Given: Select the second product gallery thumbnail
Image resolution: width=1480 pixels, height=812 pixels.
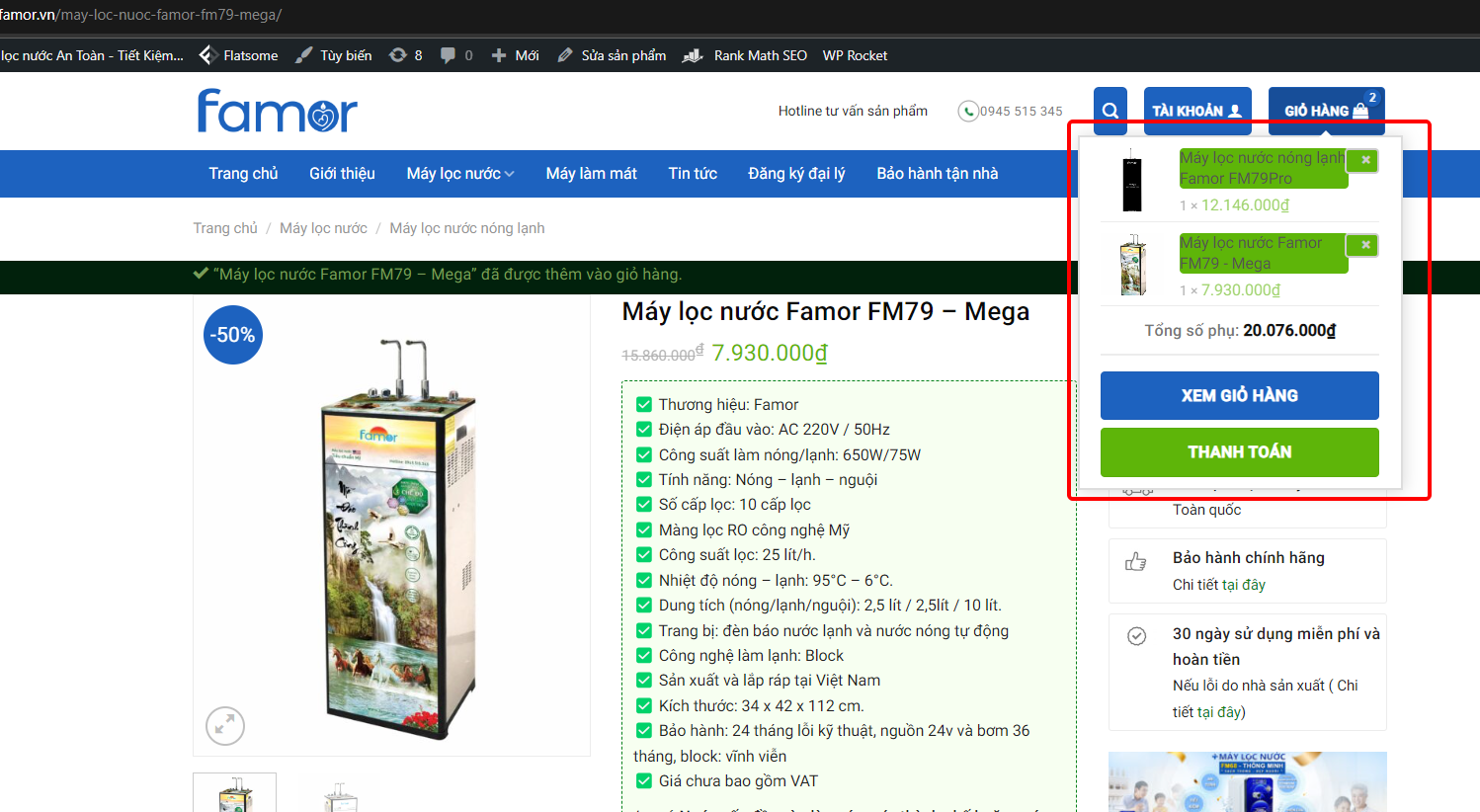Looking at the screenshot, I should coord(339,792).
